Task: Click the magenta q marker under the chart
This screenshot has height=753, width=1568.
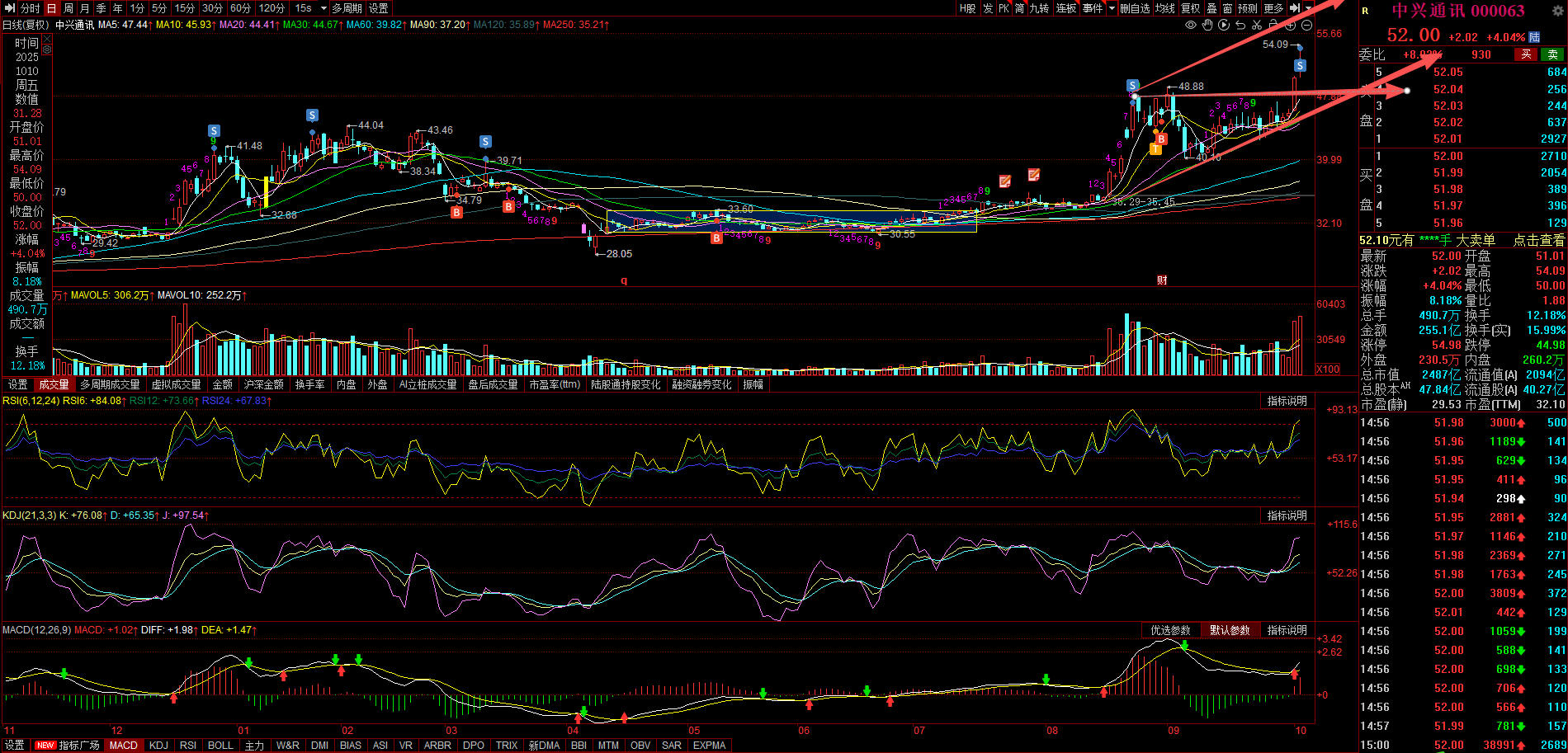Action: [x=624, y=280]
